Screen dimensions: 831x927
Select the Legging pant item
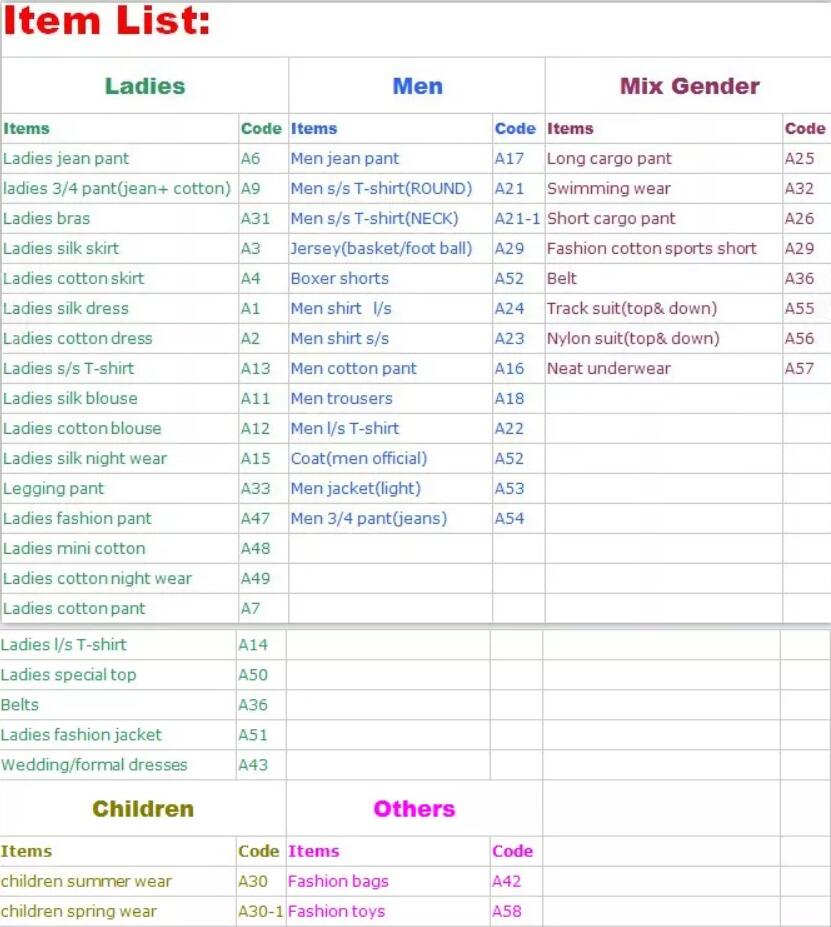[x=54, y=488]
